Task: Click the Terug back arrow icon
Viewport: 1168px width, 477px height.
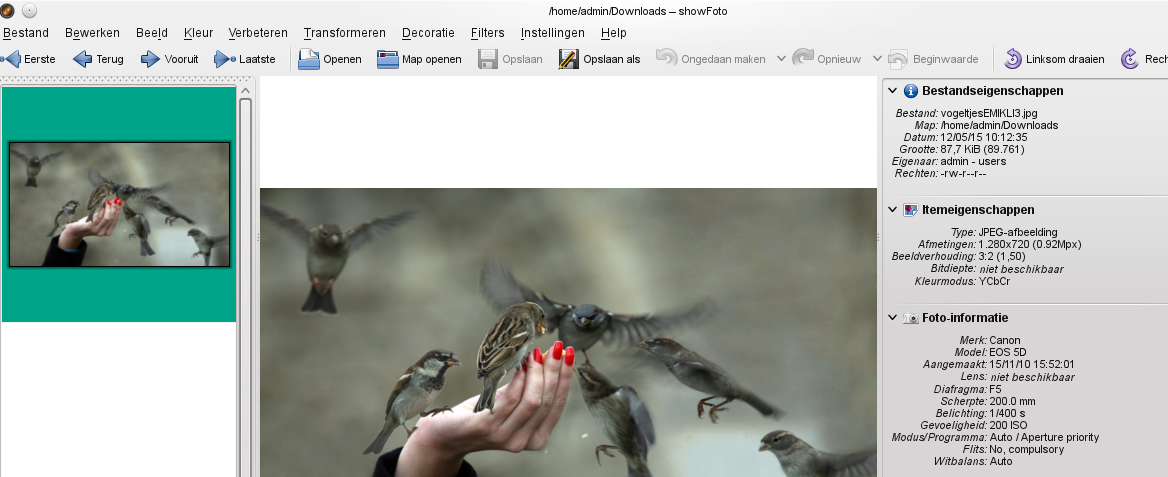Action: (83, 59)
